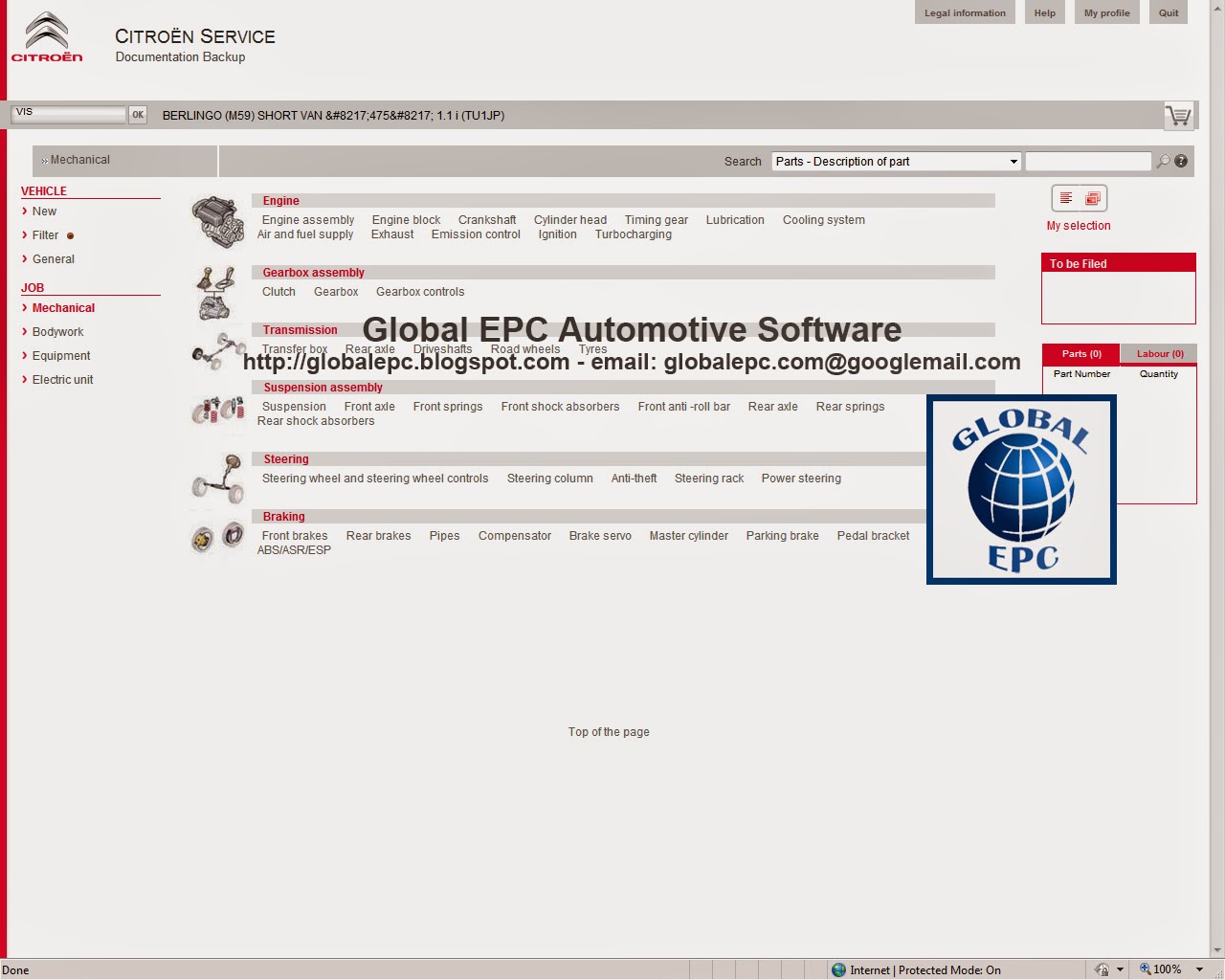
Task: Click Top of the page link
Action: (609, 732)
